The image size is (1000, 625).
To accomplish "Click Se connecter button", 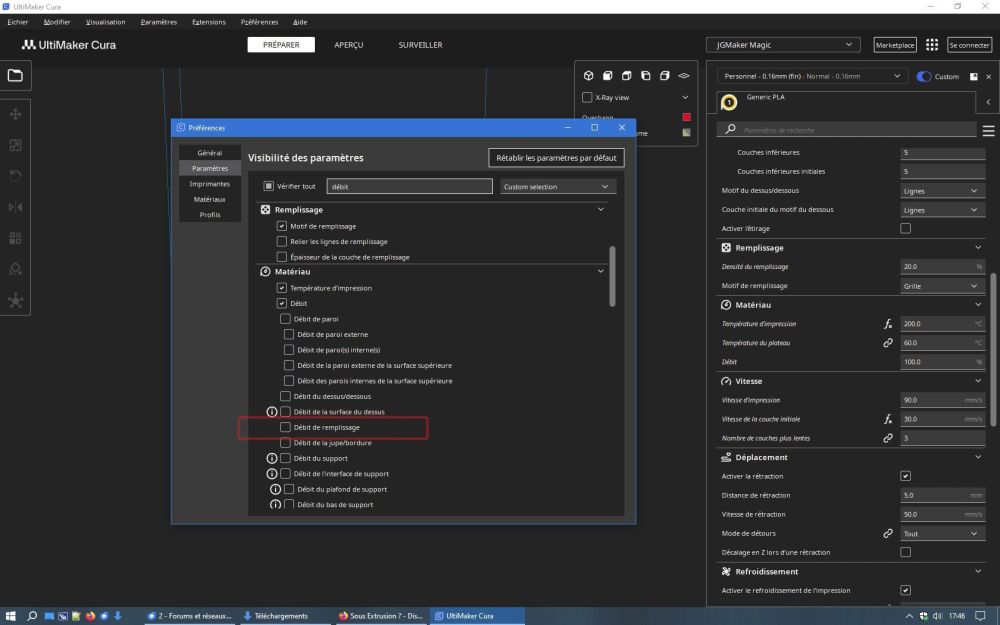I will (x=969, y=45).
